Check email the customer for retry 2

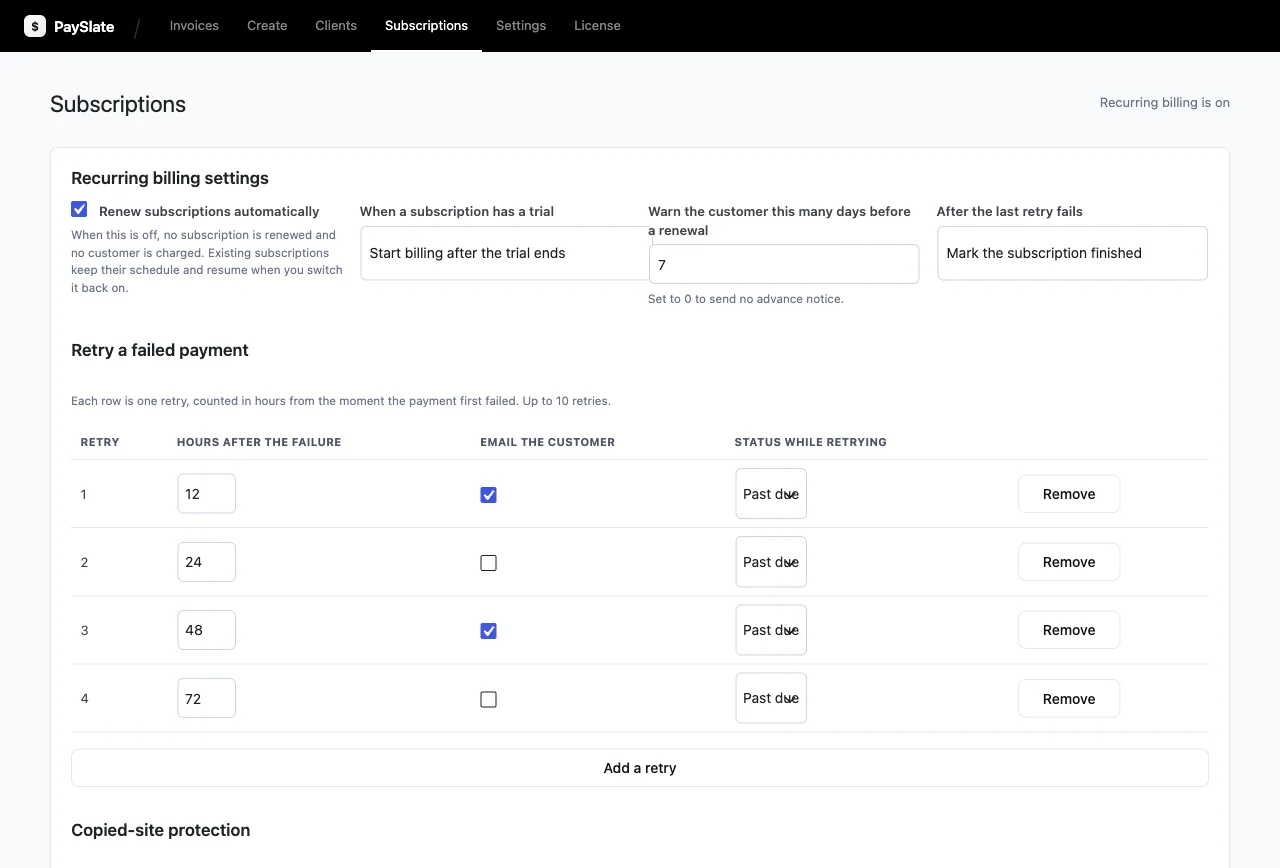coord(488,563)
